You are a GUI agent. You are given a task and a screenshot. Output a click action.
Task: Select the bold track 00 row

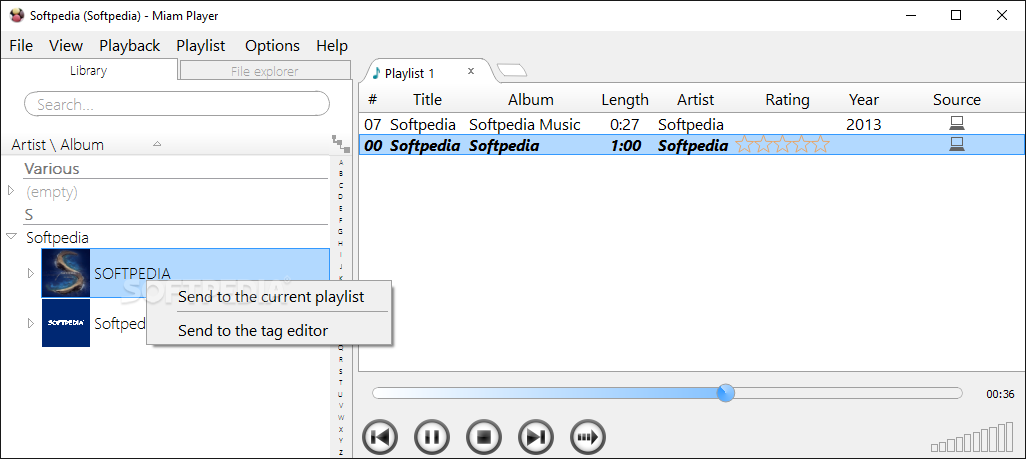point(692,145)
